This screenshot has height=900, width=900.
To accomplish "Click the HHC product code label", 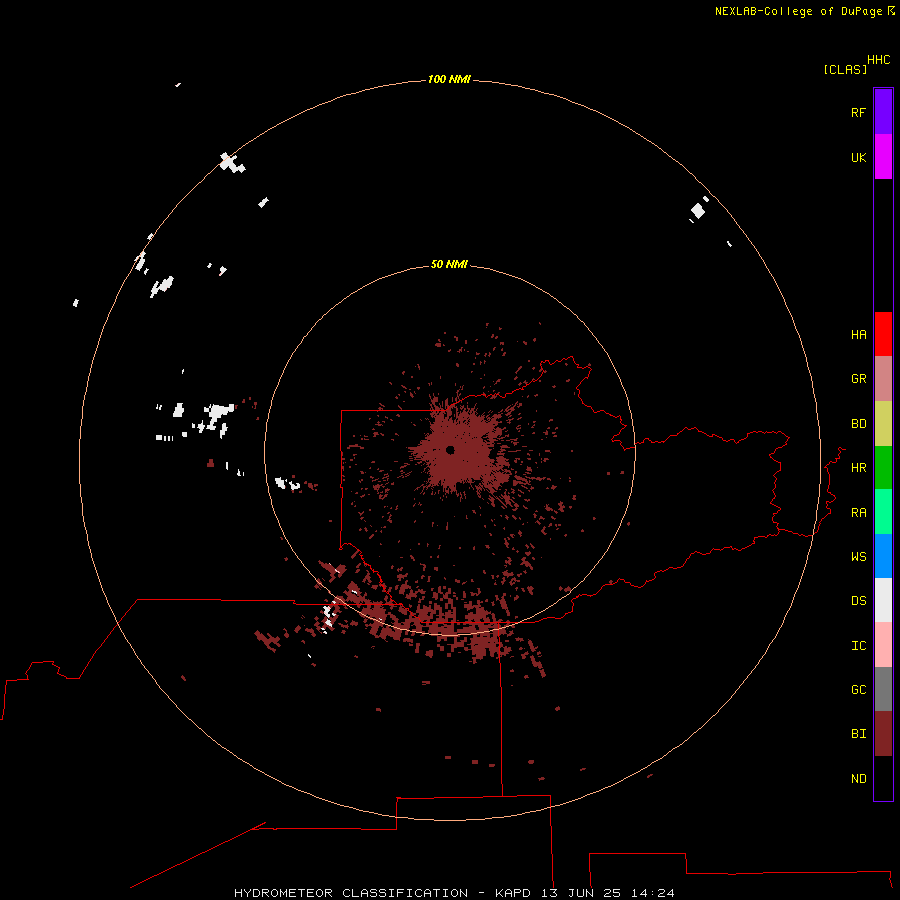I will pyautogui.click(x=879, y=60).
